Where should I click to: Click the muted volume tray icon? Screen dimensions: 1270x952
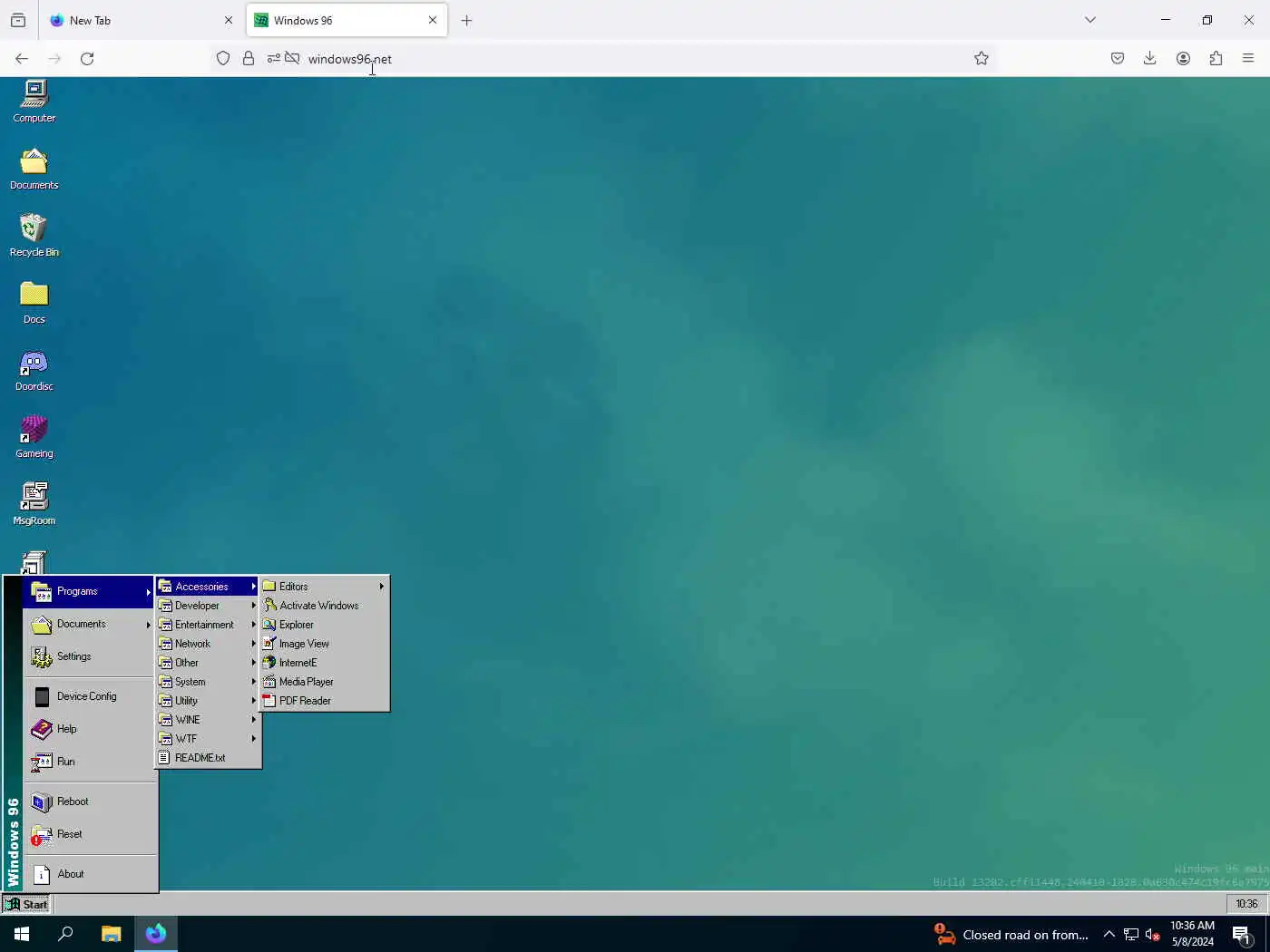pos(1153,935)
